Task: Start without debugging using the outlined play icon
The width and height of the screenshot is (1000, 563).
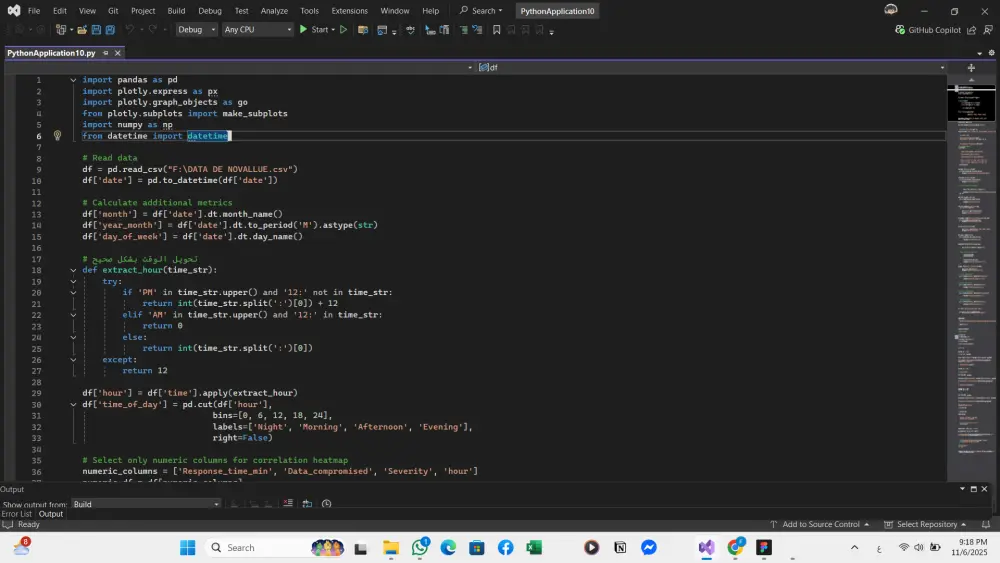Action: [x=343, y=29]
